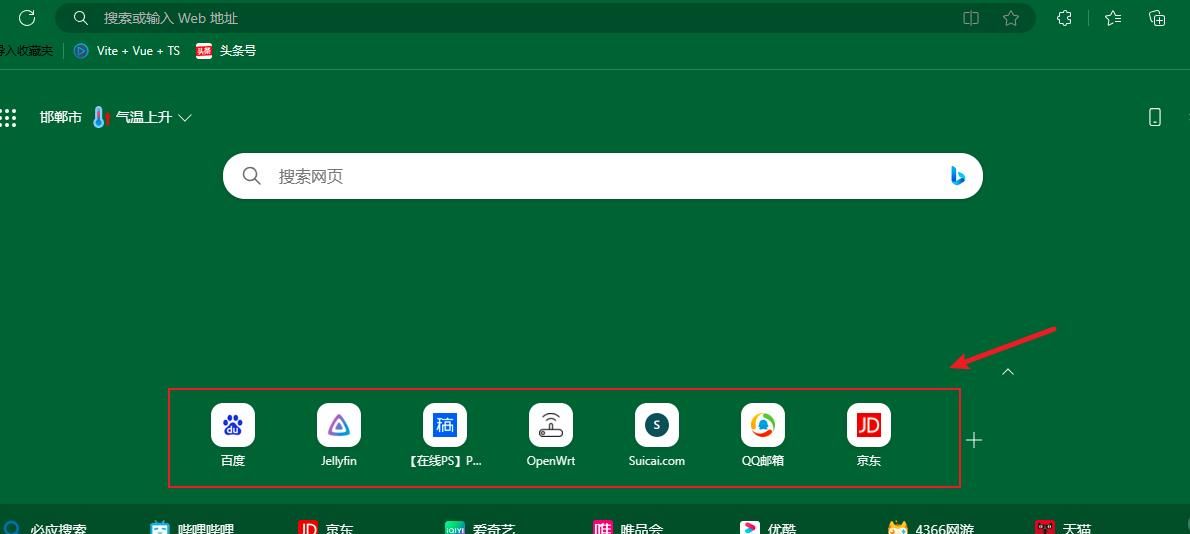Open 唯品会 in bottom site bar
The width and height of the screenshot is (1190, 534).
click(628, 528)
